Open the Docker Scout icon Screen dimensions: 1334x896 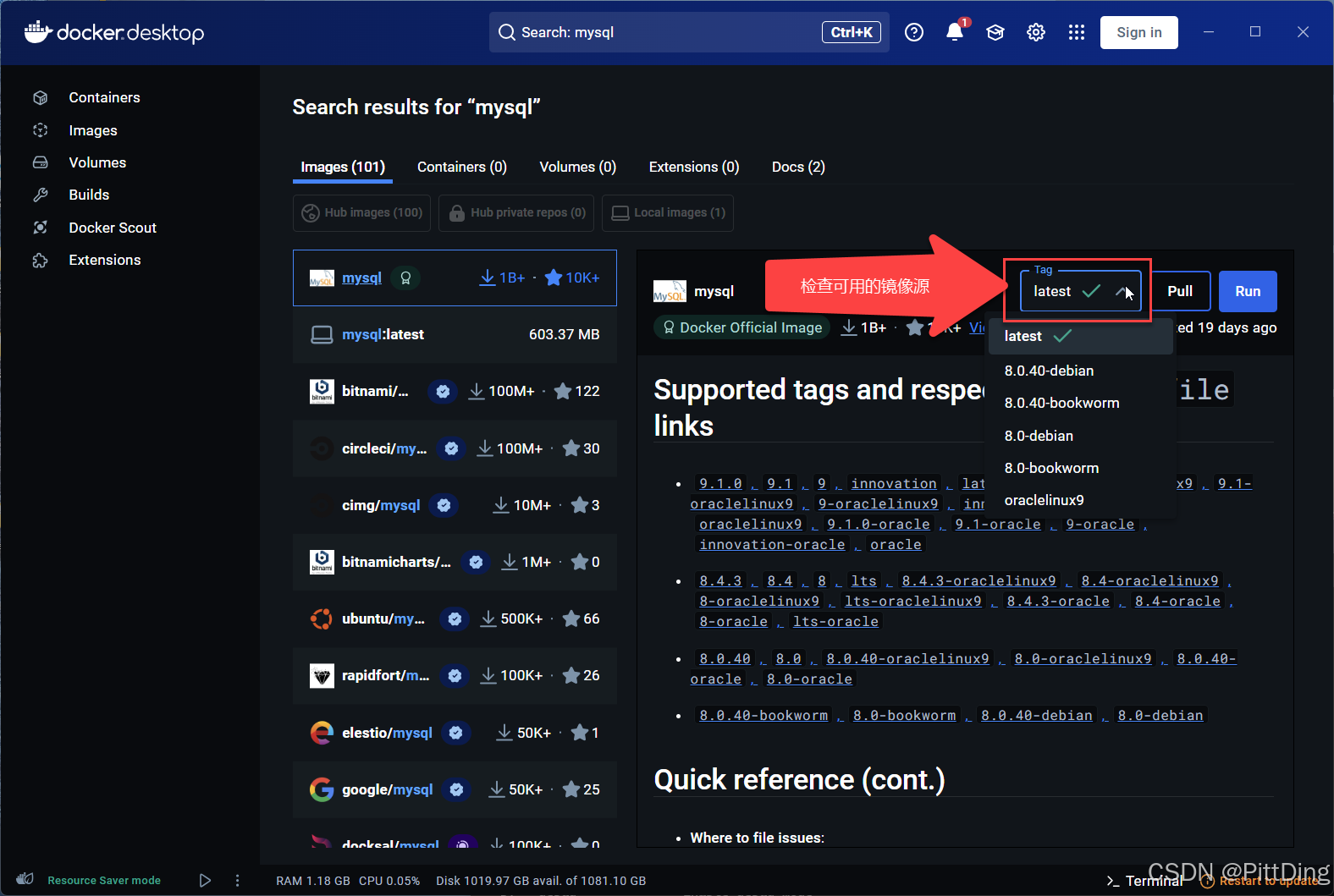40,228
